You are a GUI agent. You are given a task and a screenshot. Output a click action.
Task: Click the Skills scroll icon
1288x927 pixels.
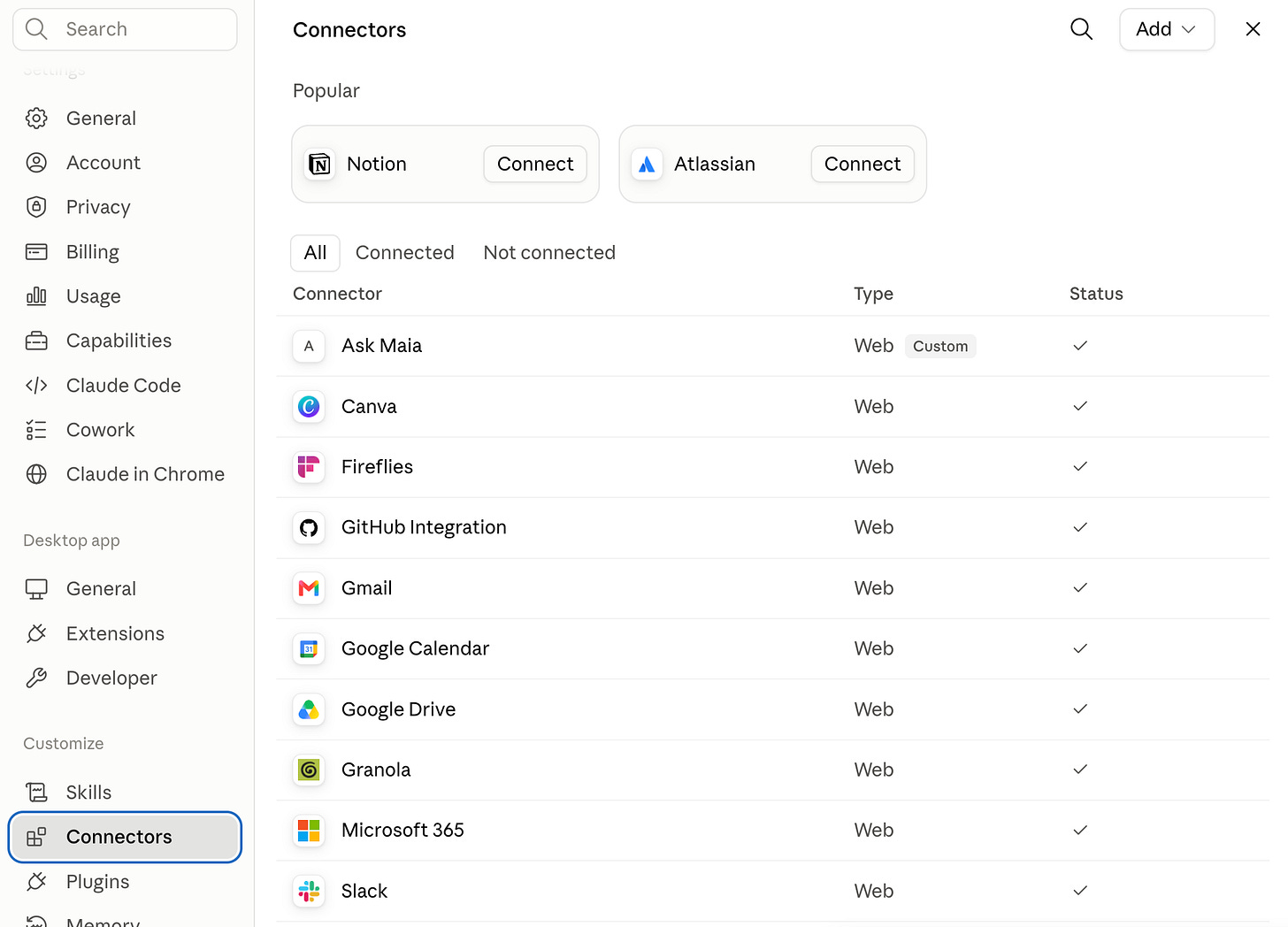[36, 793]
